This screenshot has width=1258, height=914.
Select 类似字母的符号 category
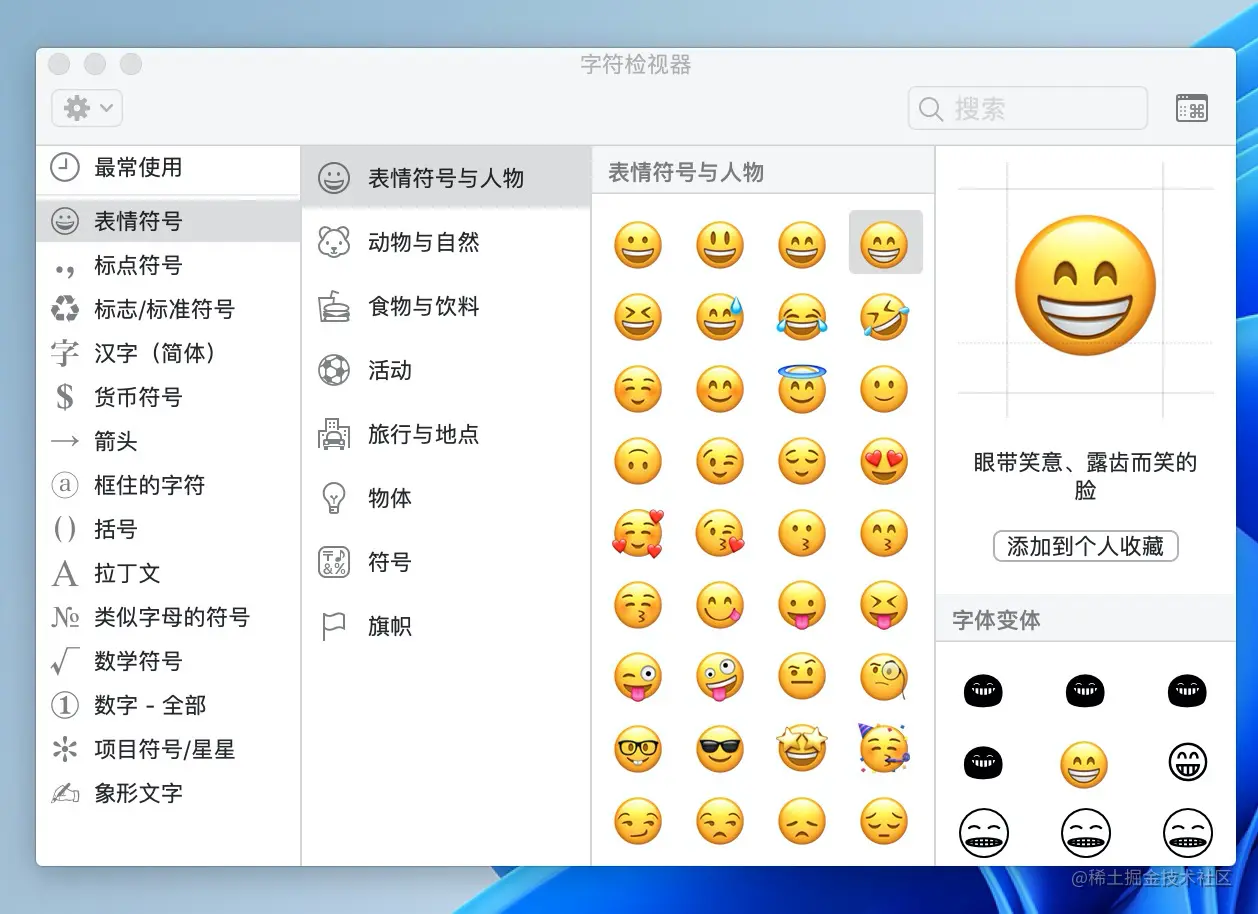click(168, 617)
